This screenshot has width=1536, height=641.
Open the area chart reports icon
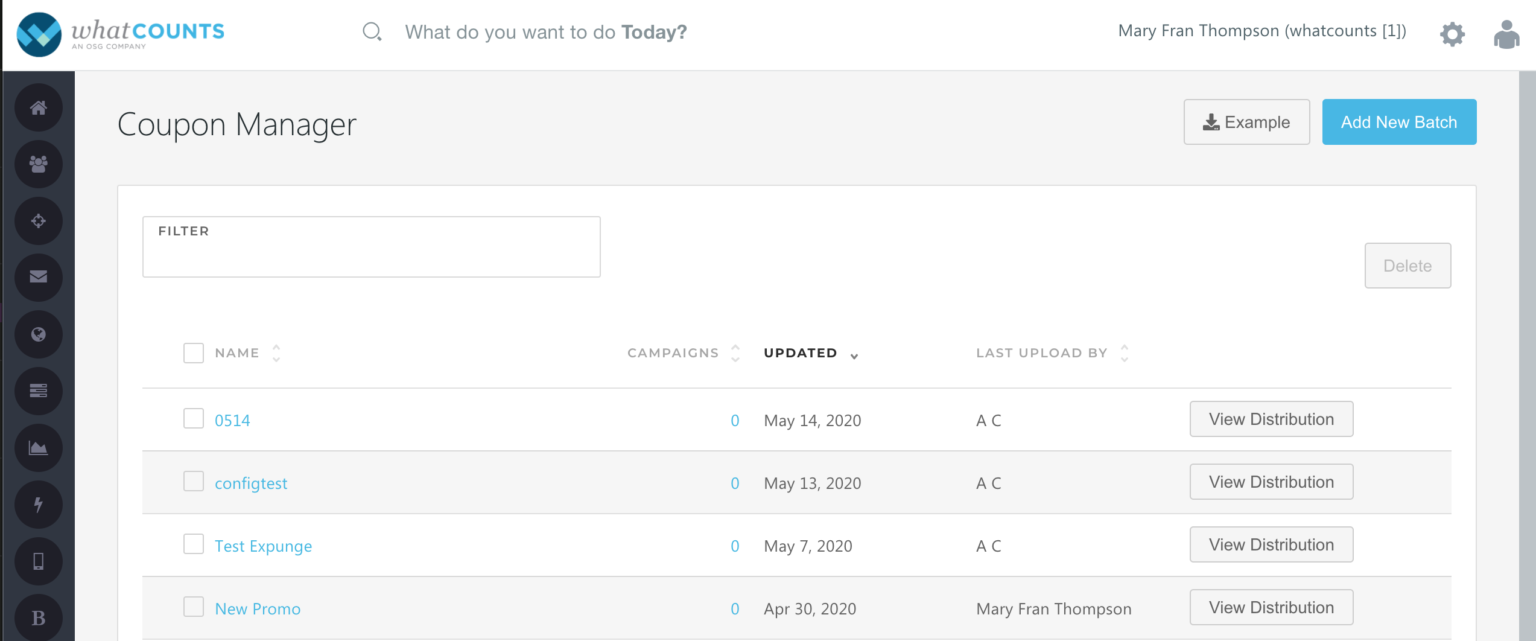39,448
